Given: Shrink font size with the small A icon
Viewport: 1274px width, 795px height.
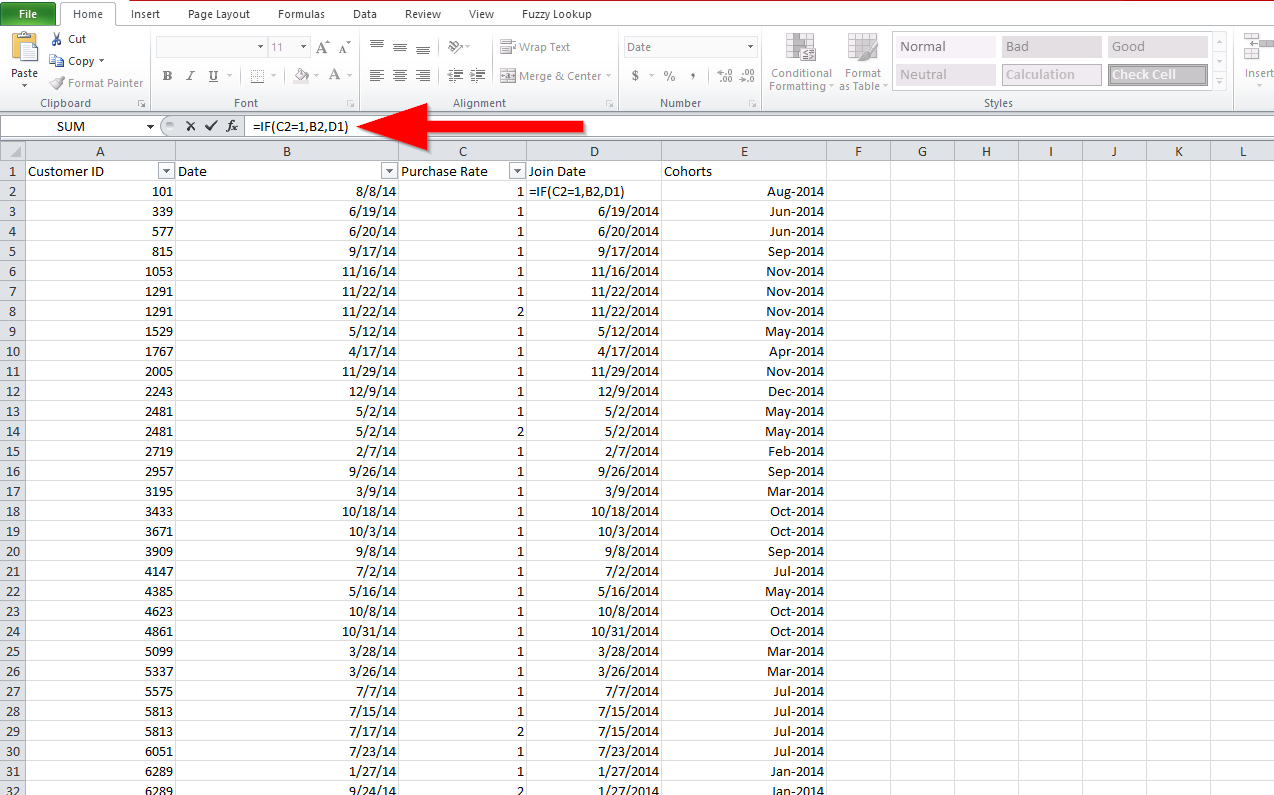Looking at the screenshot, I should click(x=344, y=47).
